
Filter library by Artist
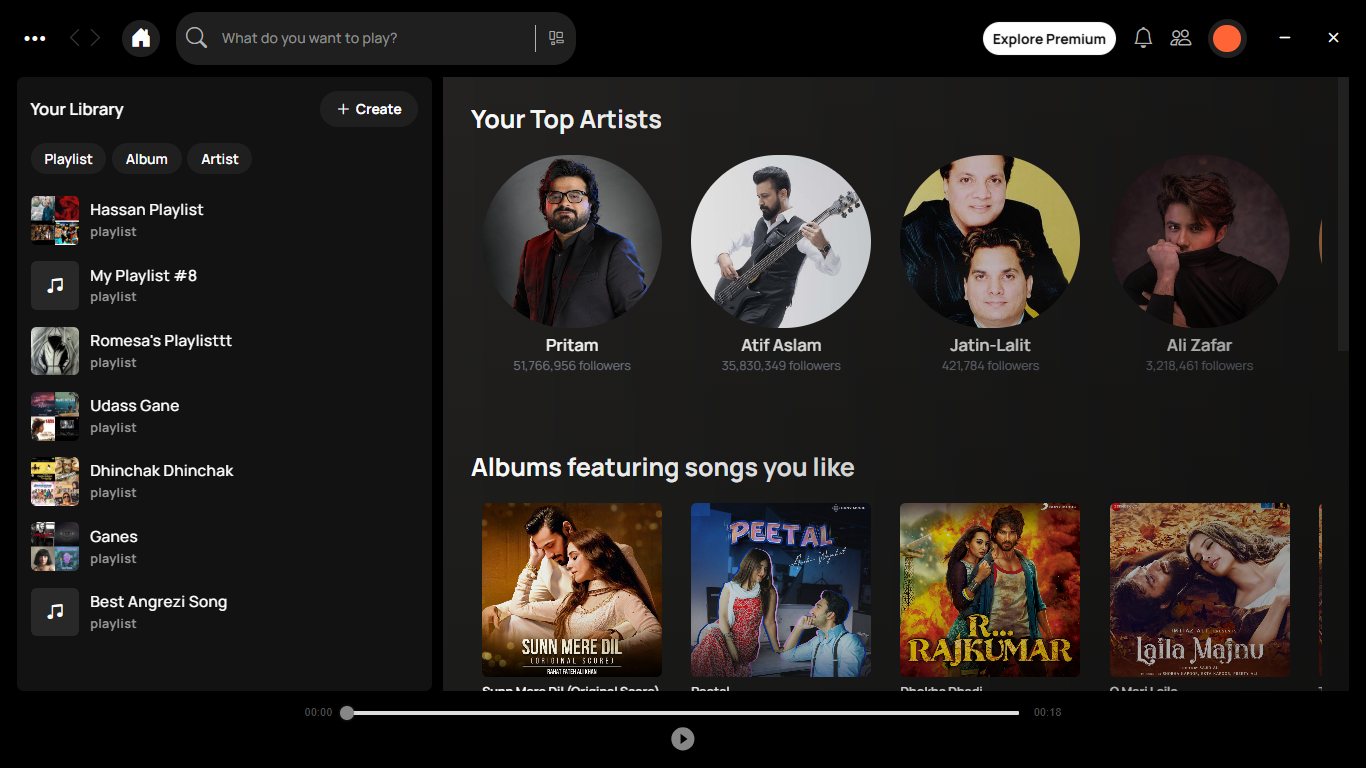(219, 159)
